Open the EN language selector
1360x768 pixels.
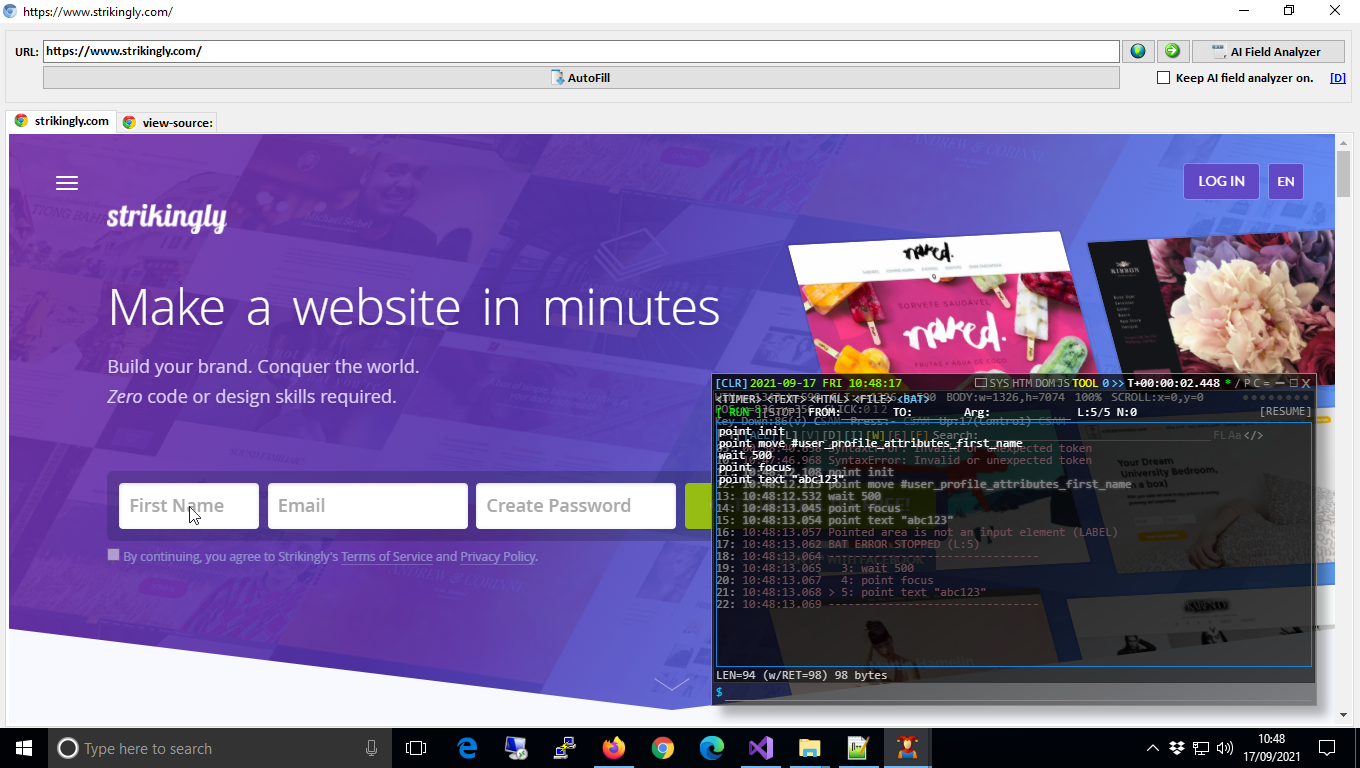click(x=1285, y=181)
